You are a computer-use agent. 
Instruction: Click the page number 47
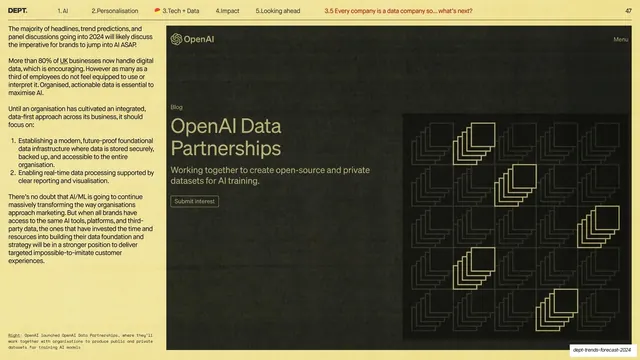click(x=628, y=11)
